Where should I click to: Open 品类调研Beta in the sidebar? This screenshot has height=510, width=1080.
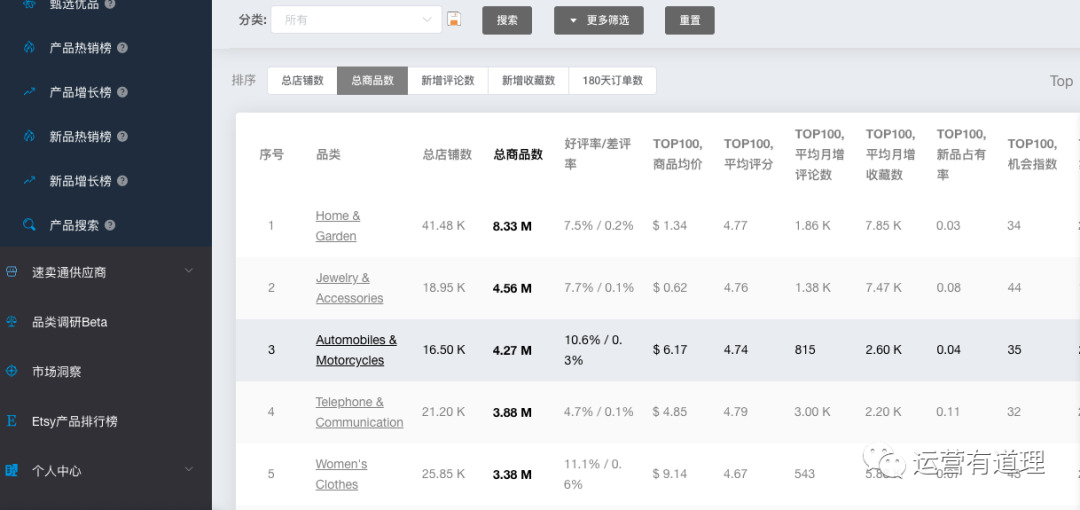click(x=70, y=322)
